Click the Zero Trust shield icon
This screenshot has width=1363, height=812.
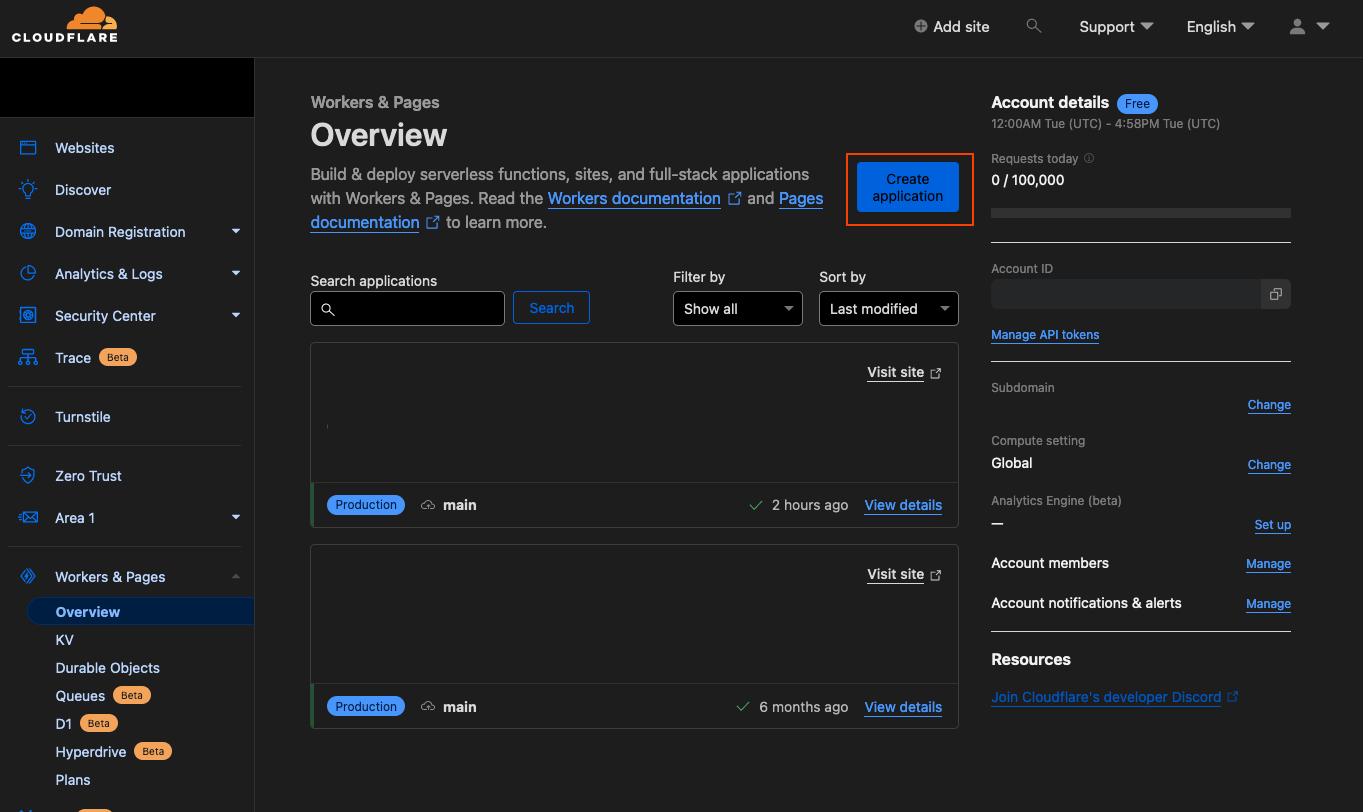28,476
